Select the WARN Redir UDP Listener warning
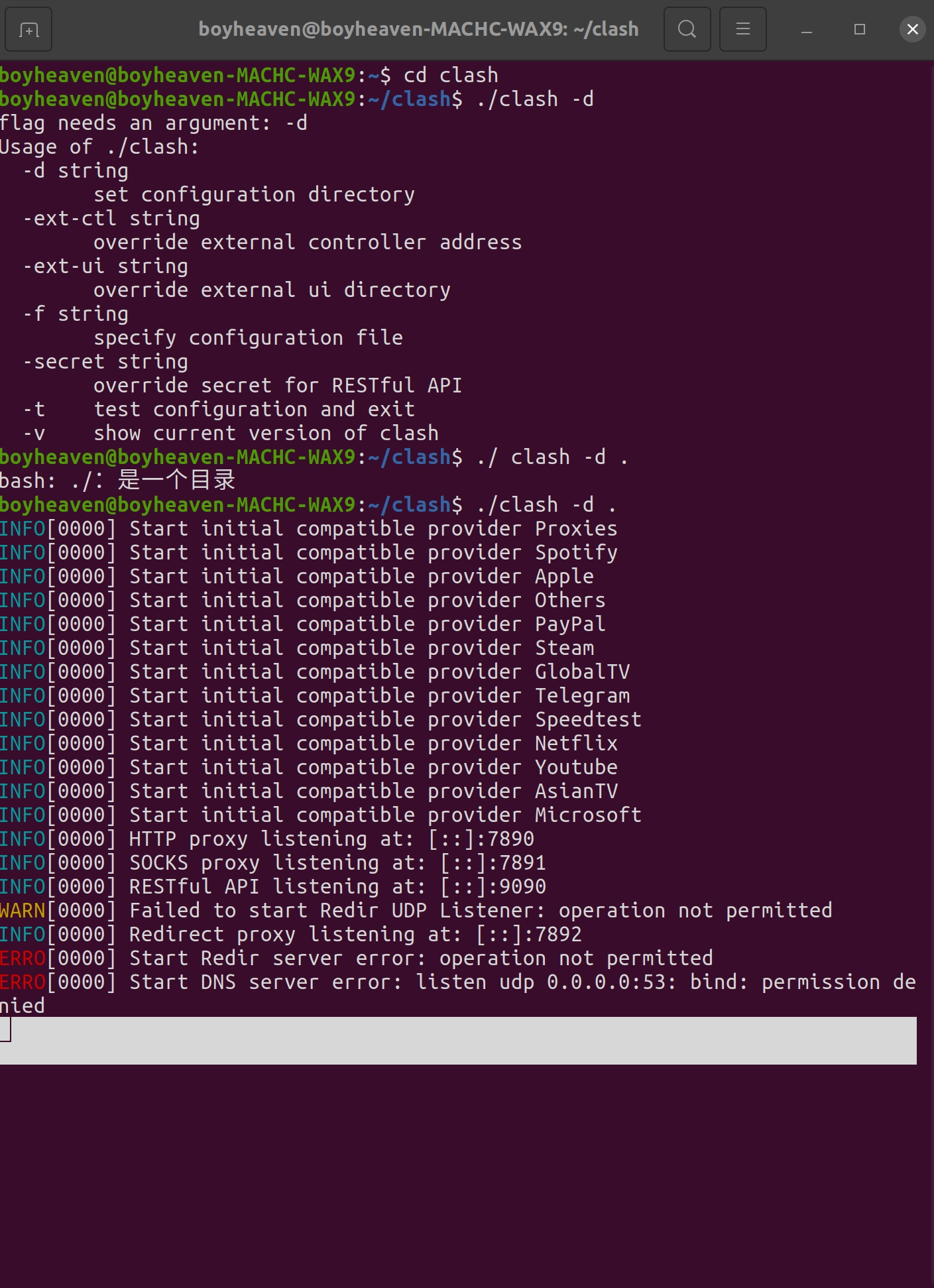The height and width of the screenshot is (1288, 934). (x=416, y=909)
